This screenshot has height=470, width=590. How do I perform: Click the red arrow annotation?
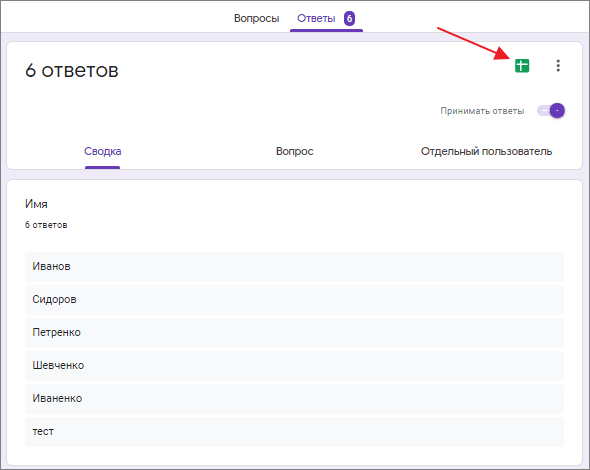coord(473,43)
